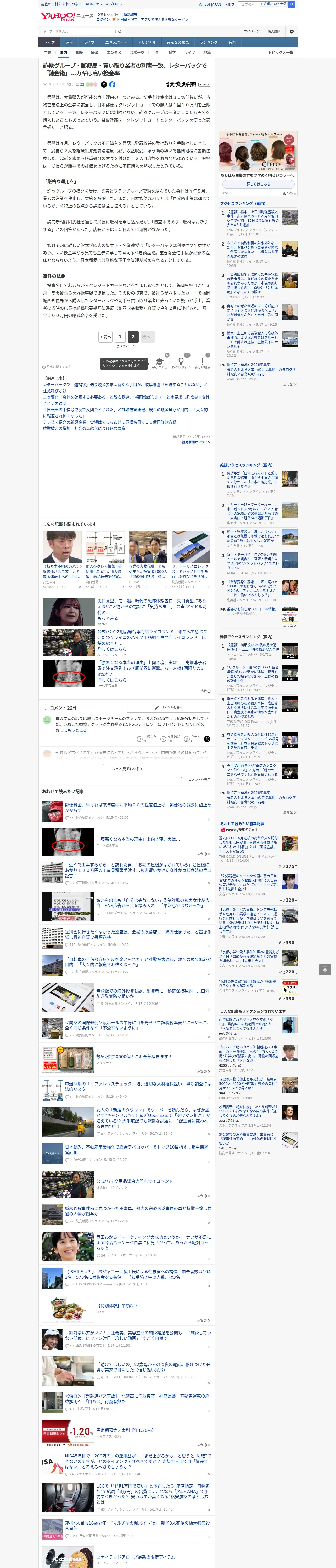Open the エキスパート navigation tab
Image resolution: width=336 pixels, height=1568 pixels.
tap(116, 42)
